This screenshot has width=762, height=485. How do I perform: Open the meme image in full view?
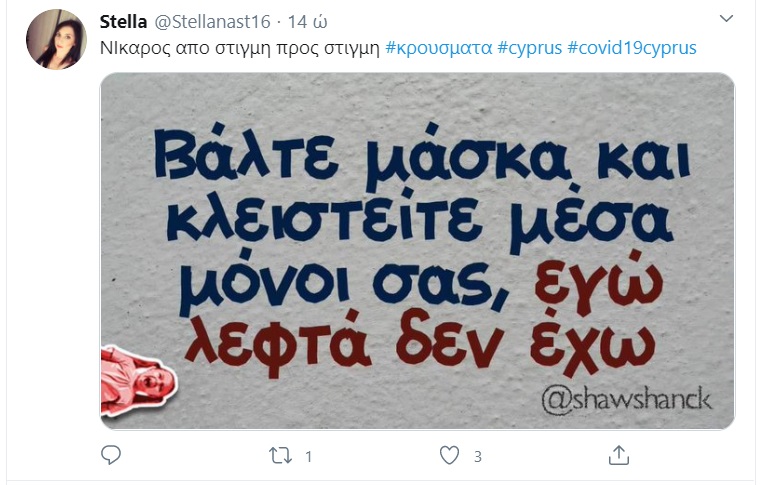[417, 251]
